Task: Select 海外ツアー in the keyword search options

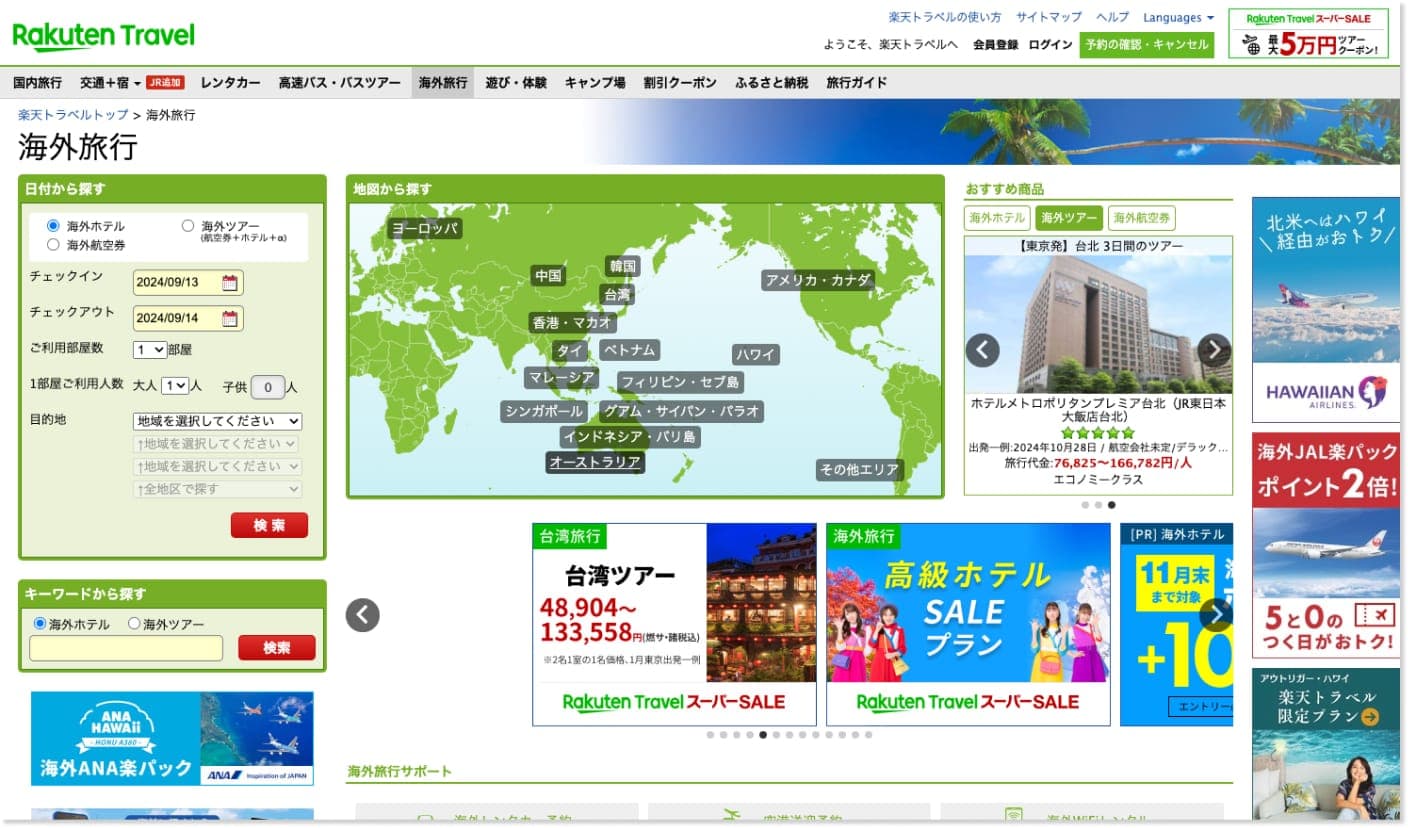Action: coord(131,623)
